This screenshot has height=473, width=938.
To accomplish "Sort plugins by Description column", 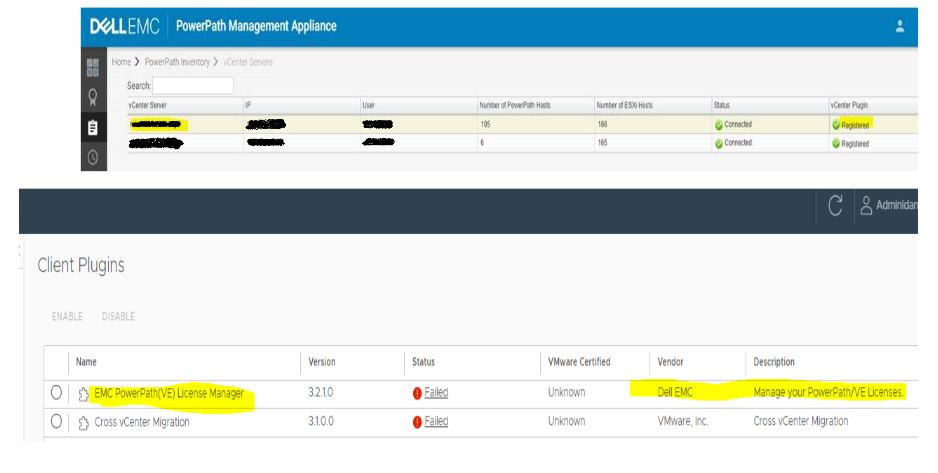I will [x=774, y=362].
